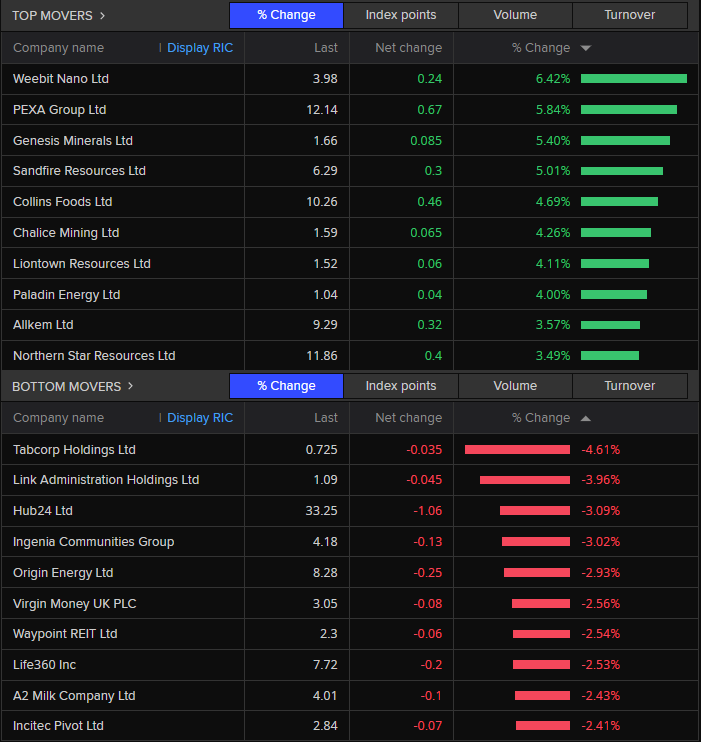Click Allkem net change 0.32

point(429,325)
